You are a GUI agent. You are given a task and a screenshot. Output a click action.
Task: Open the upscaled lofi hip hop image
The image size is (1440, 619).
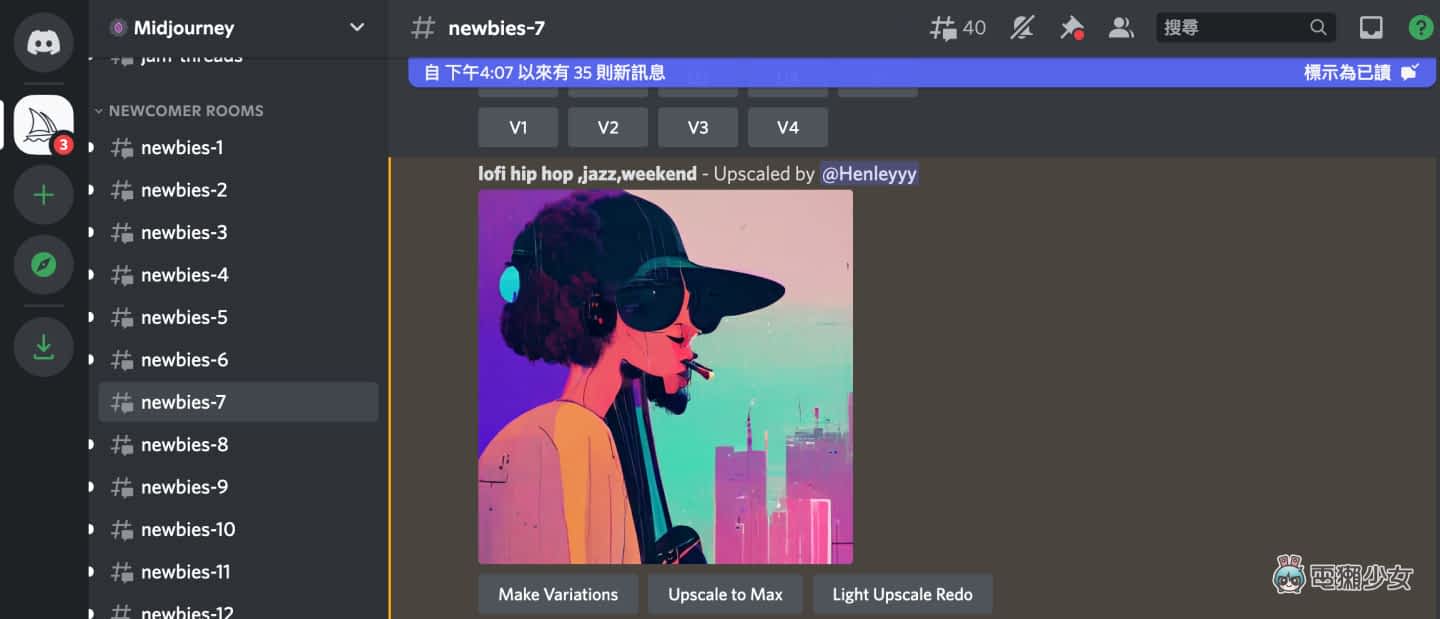tap(665, 377)
